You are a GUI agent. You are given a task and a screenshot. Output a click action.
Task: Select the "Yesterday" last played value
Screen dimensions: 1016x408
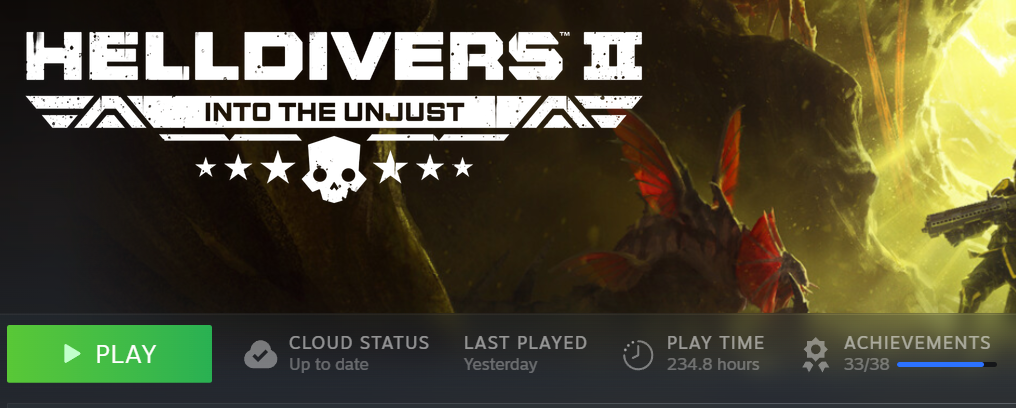pos(500,365)
